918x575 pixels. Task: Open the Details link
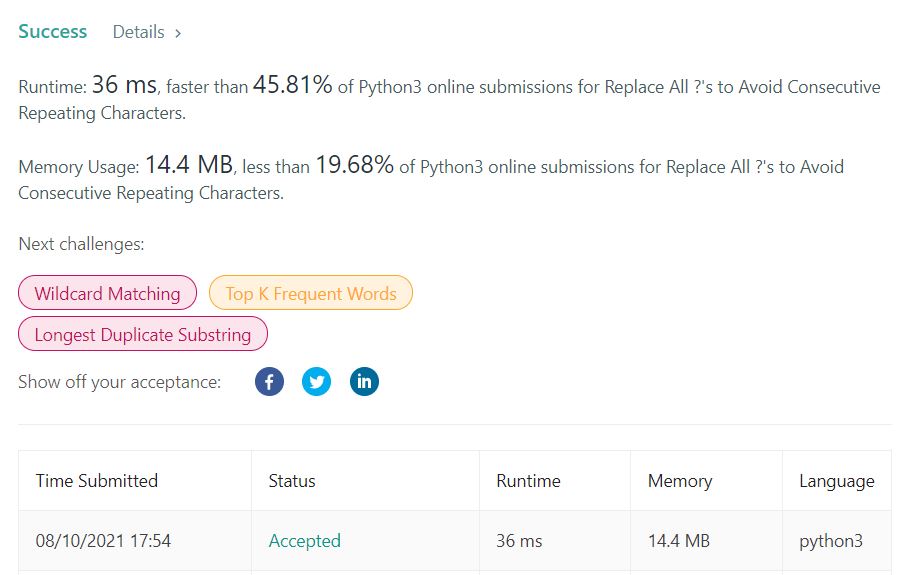click(x=138, y=32)
